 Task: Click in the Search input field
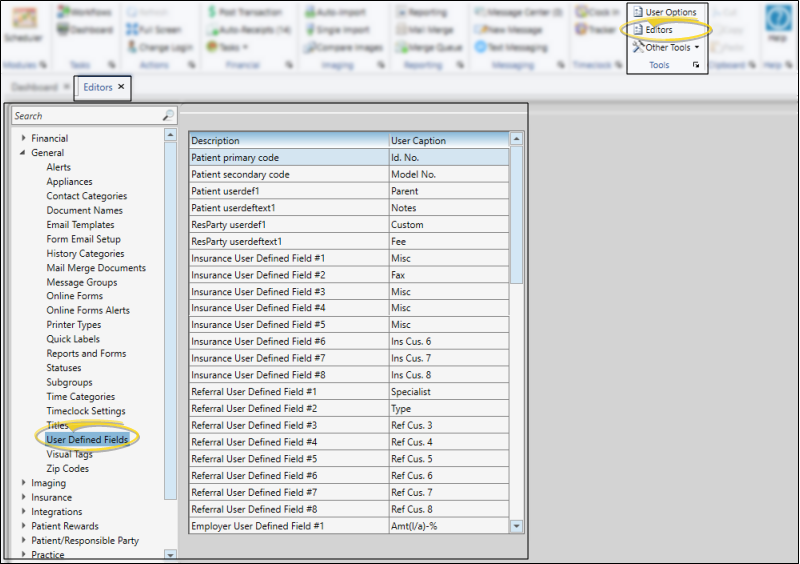coord(85,116)
